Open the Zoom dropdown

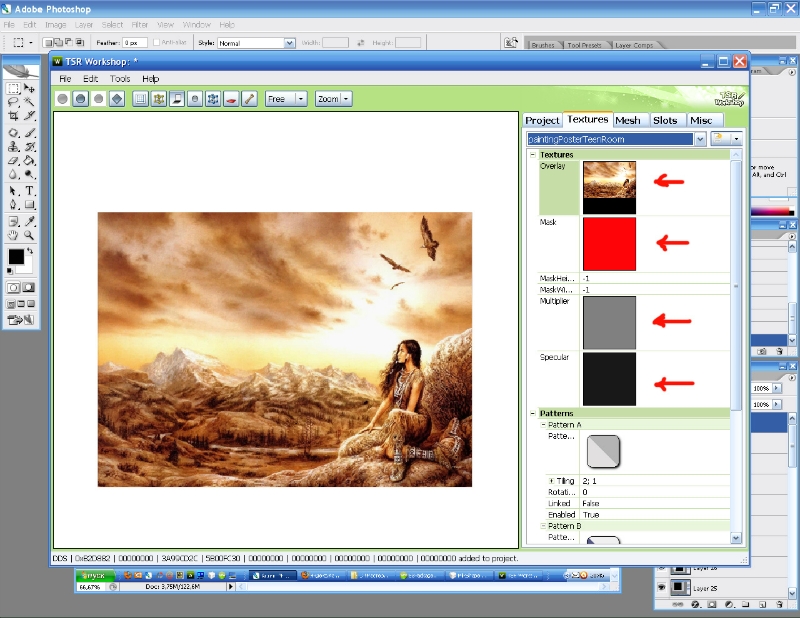tap(333, 99)
